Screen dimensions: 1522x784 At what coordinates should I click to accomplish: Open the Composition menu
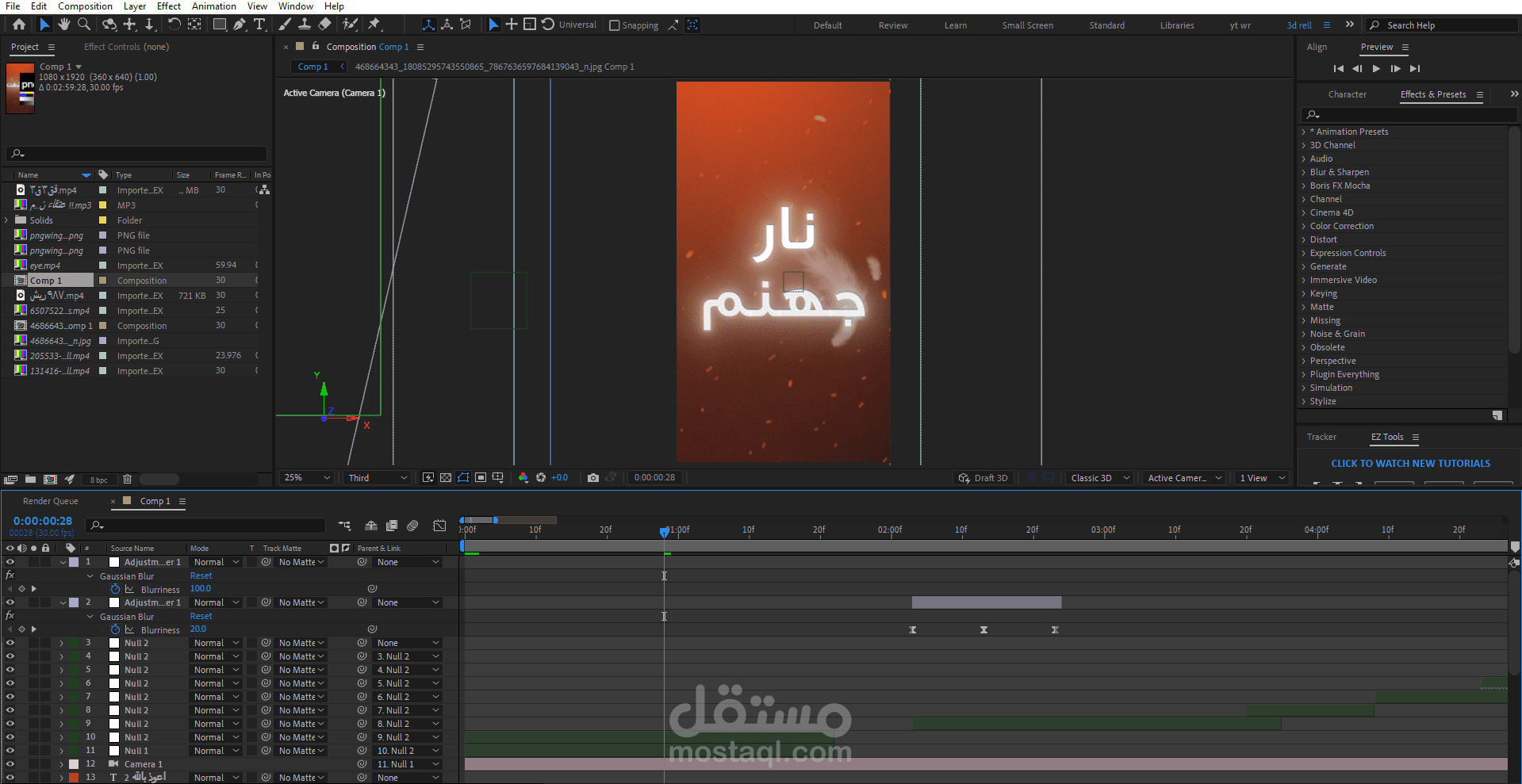(x=85, y=6)
